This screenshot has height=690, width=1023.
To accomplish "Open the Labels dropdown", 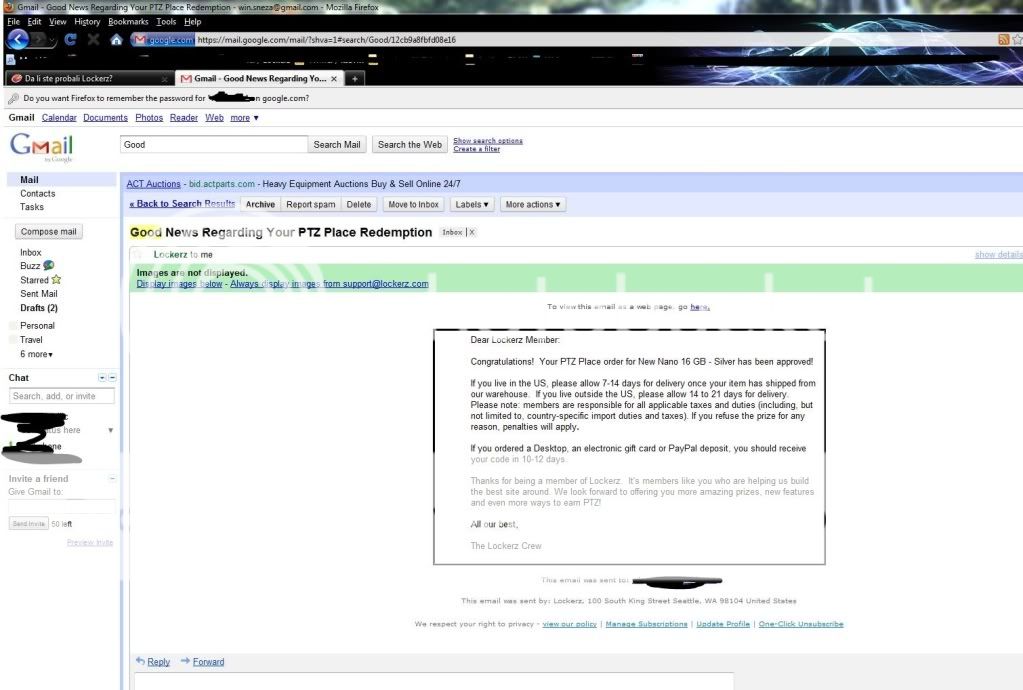I will point(472,204).
